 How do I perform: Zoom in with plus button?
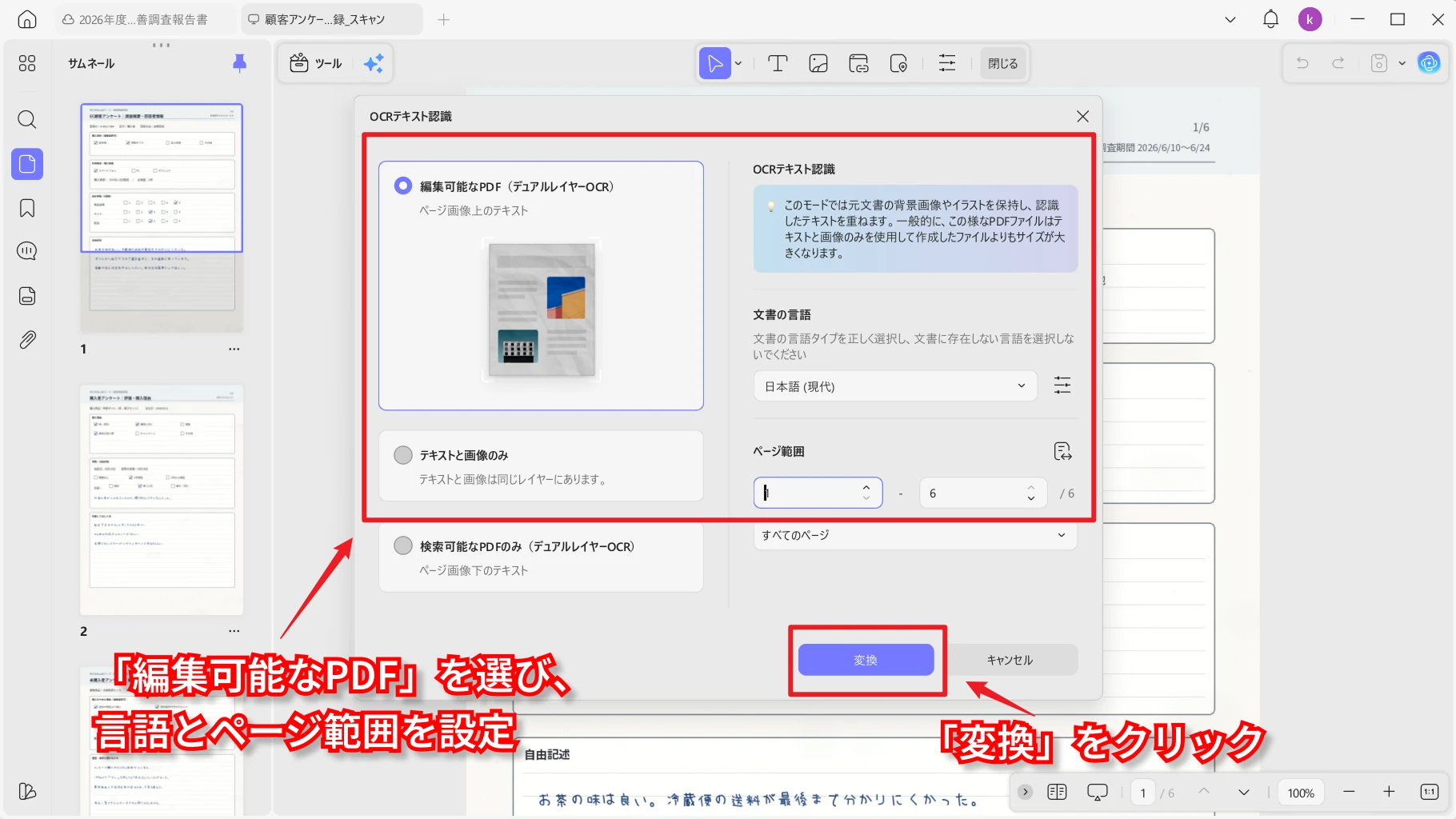tap(1389, 792)
